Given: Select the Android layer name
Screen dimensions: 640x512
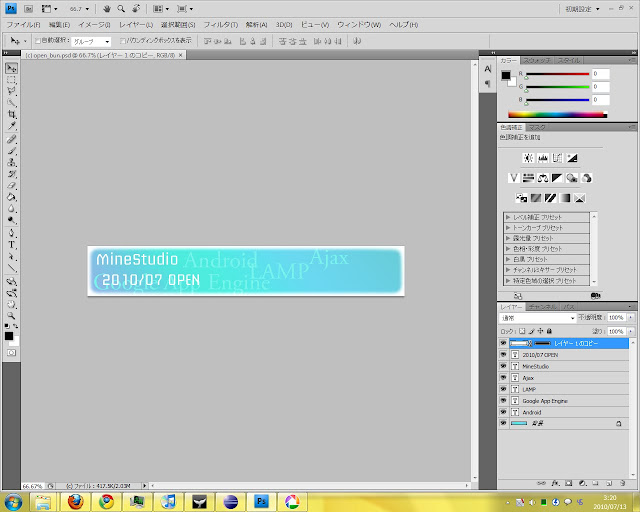Looking at the screenshot, I should click(532, 412).
